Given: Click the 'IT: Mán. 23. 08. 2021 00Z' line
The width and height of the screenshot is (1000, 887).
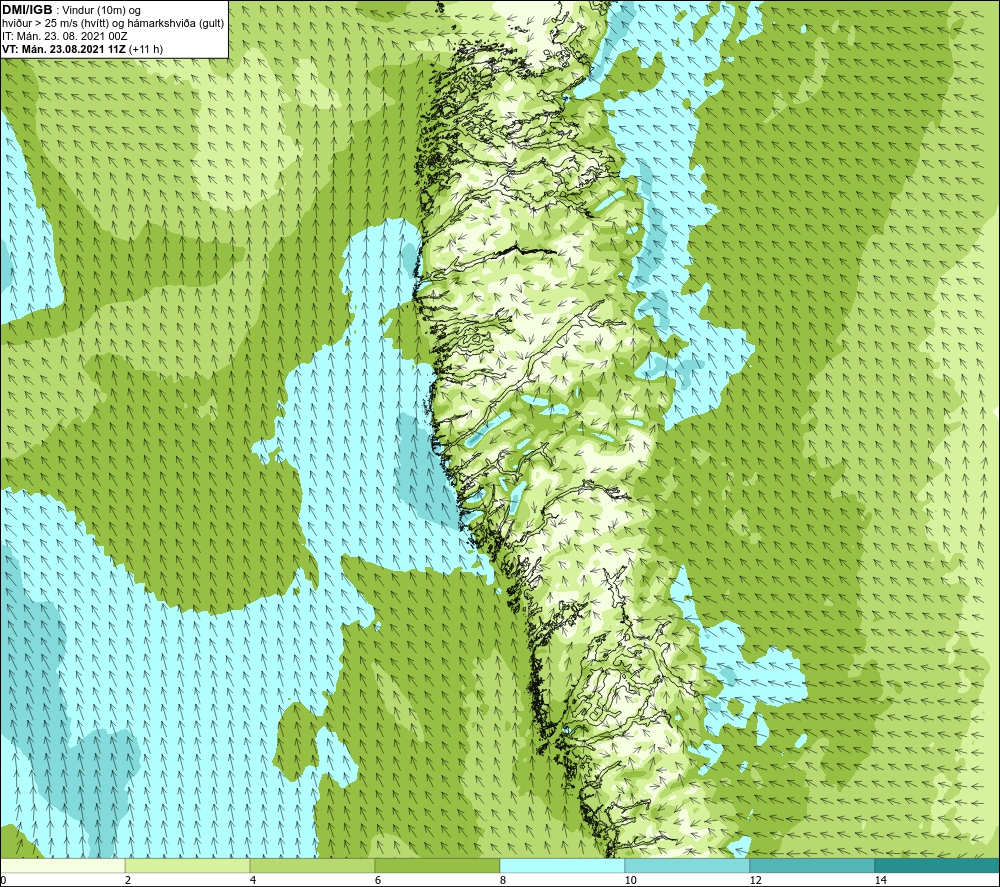Looking at the screenshot, I should (x=64, y=36).
